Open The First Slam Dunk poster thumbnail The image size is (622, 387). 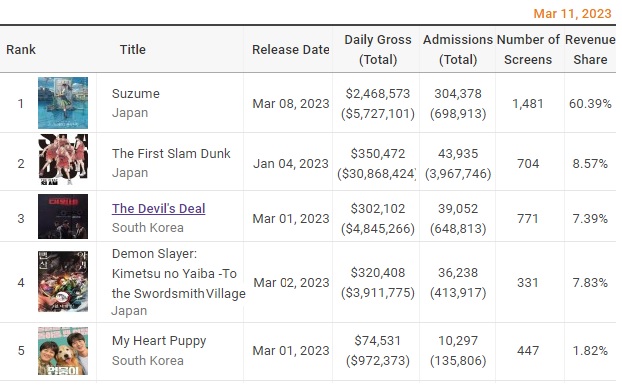63,160
